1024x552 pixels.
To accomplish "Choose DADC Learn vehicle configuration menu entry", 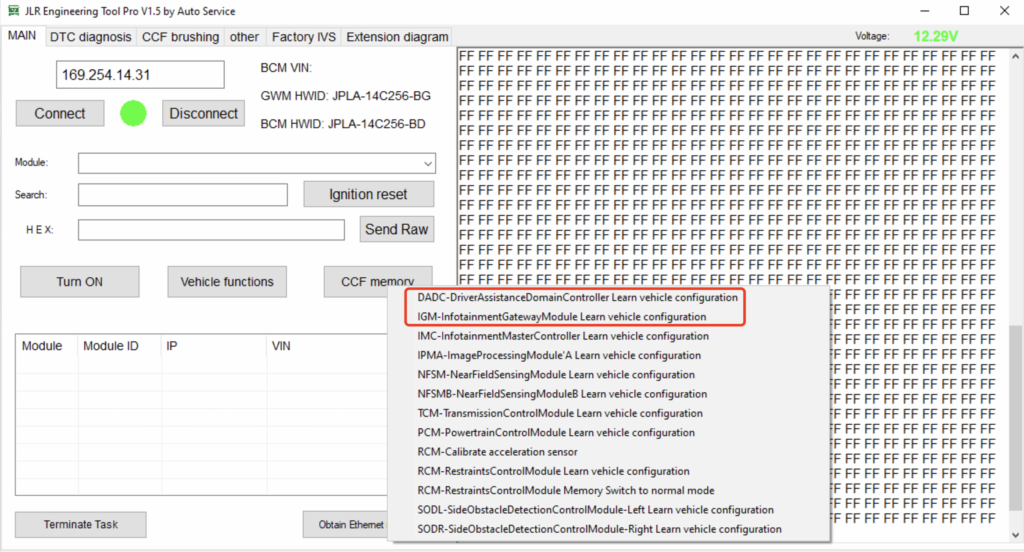I will (577, 297).
